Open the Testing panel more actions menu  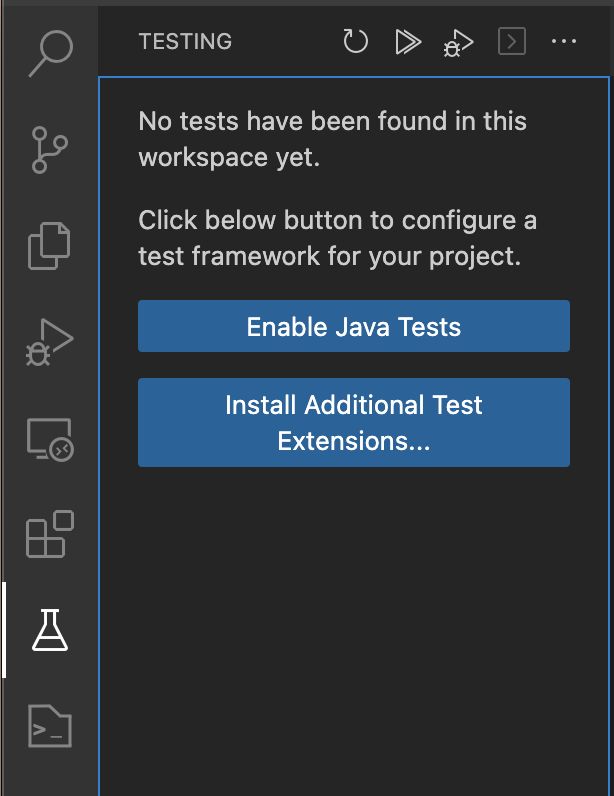pyautogui.click(x=564, y=42)
